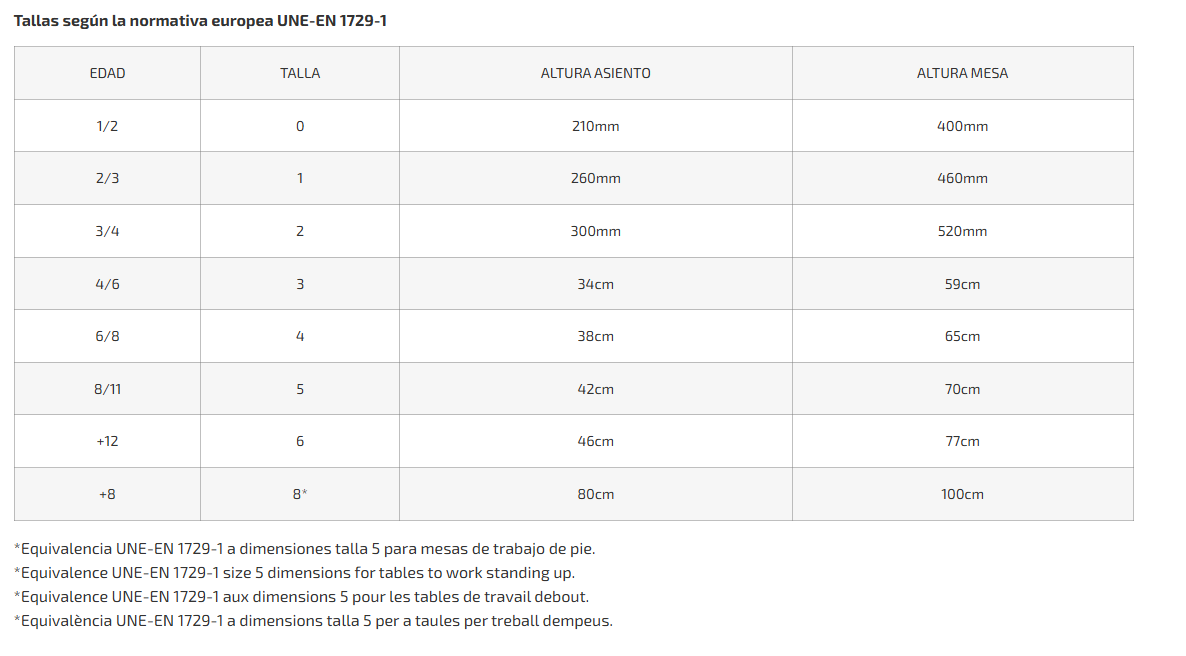Click the table title mentioning UNE-EN 1729-1
The image size is (1186, 656).
200,20
